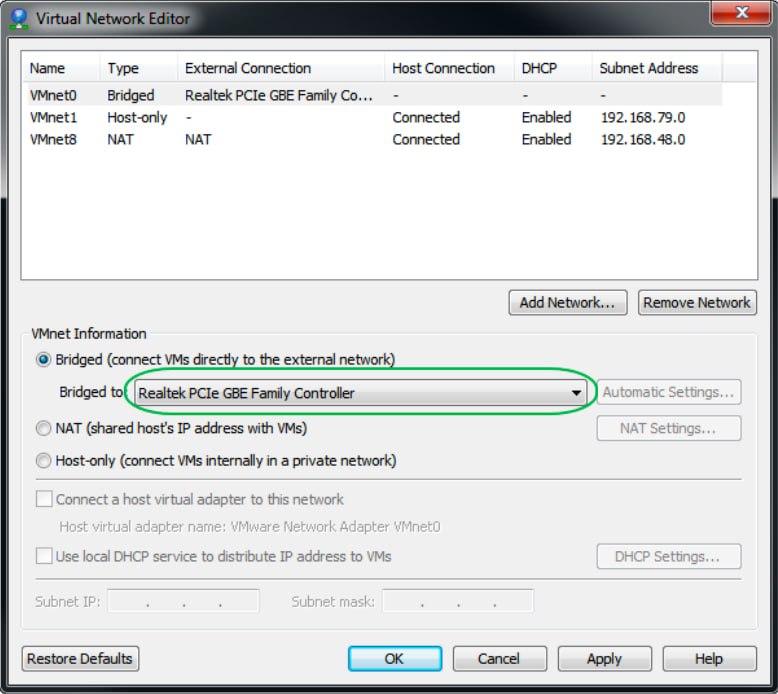778x694 pixels.
Task: Open Automatic Settings
Action: (669, 392)
